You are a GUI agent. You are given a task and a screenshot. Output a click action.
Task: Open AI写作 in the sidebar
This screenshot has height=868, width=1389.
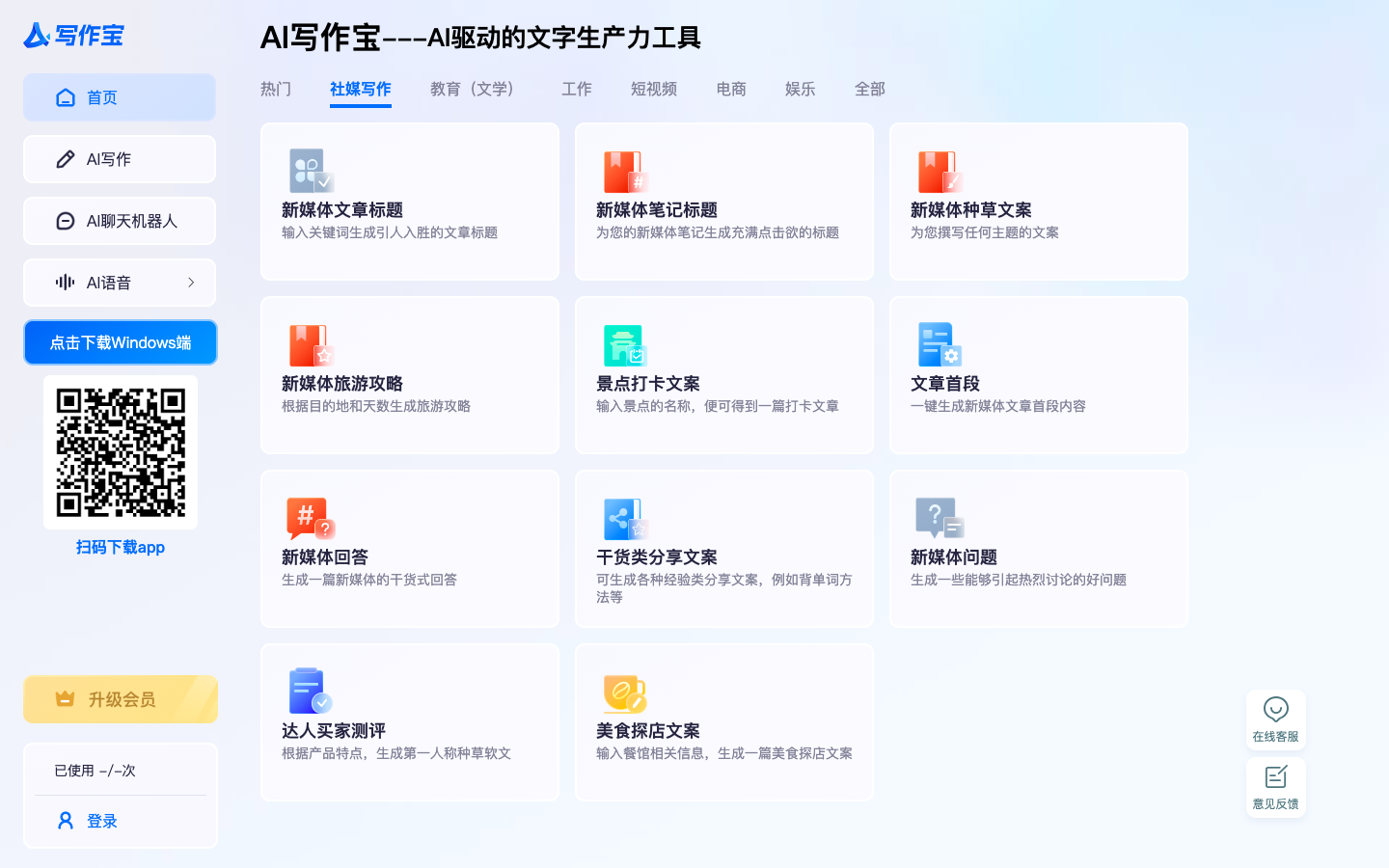(x=120, y=159)
